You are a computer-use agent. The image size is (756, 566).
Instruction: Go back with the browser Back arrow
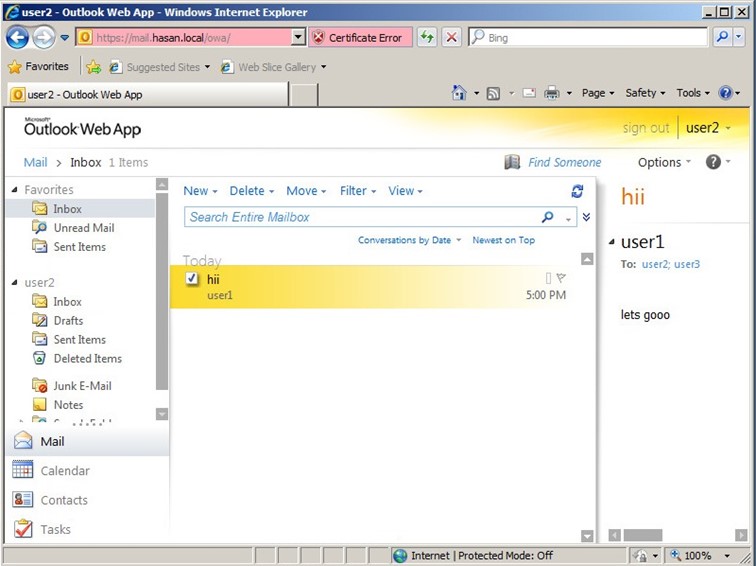(x=17, y=38)
